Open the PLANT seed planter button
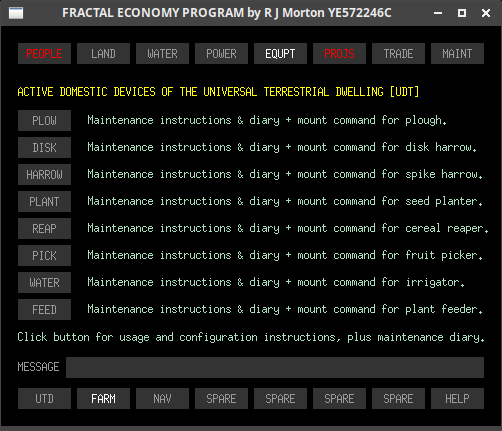This screenshot has height=431, width=502. pos(44,201)
